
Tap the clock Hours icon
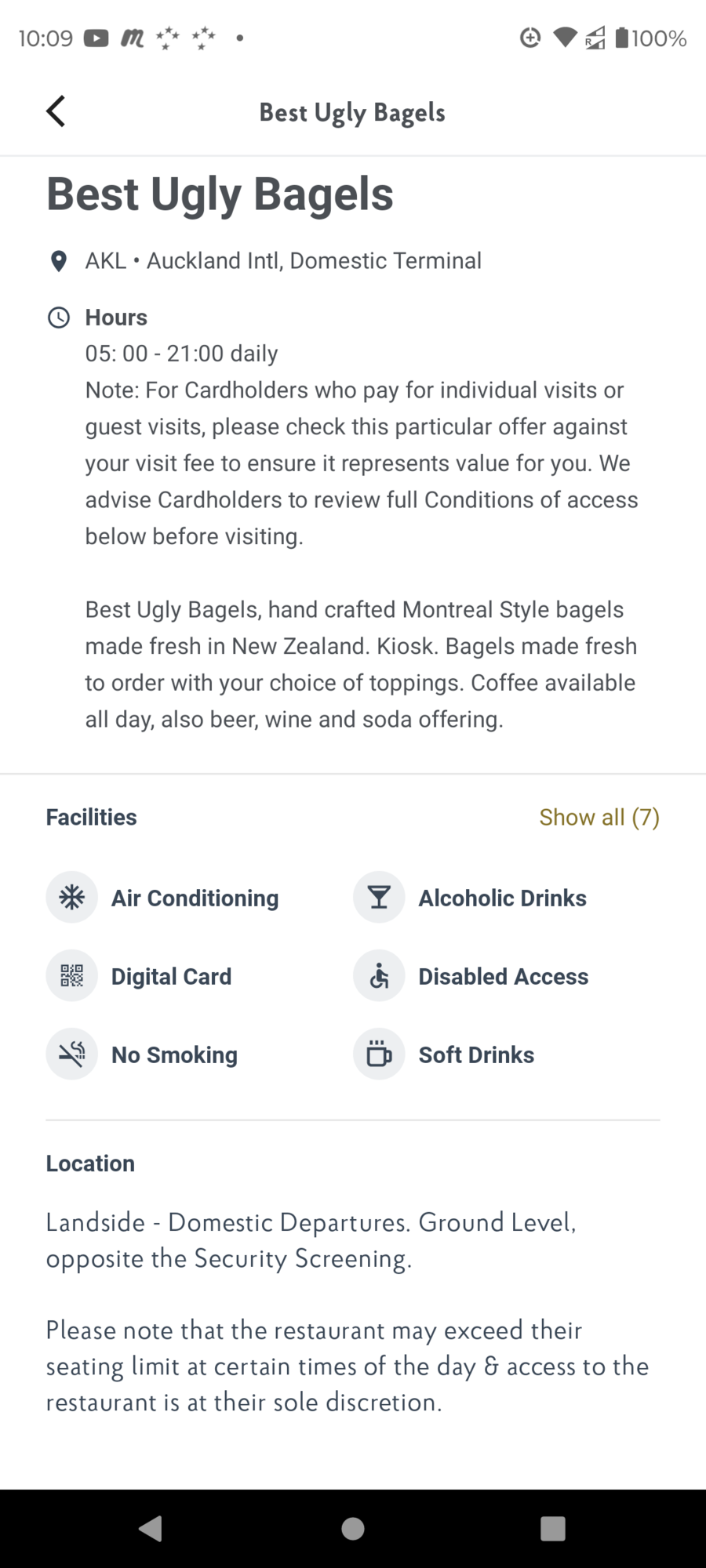tap(59, 318)
